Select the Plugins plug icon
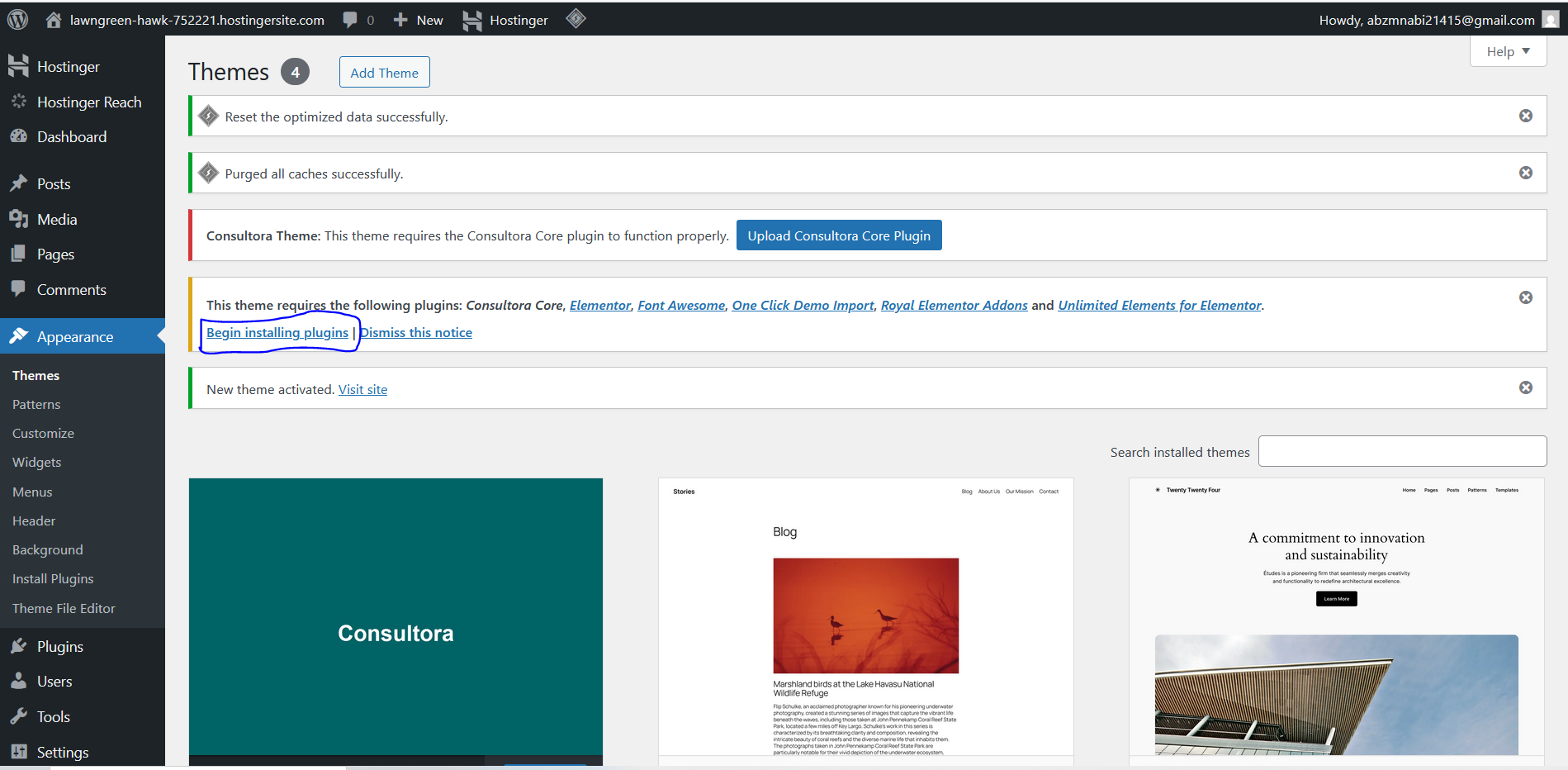This screenshot has width=1568, height=770. coord(19,646)
